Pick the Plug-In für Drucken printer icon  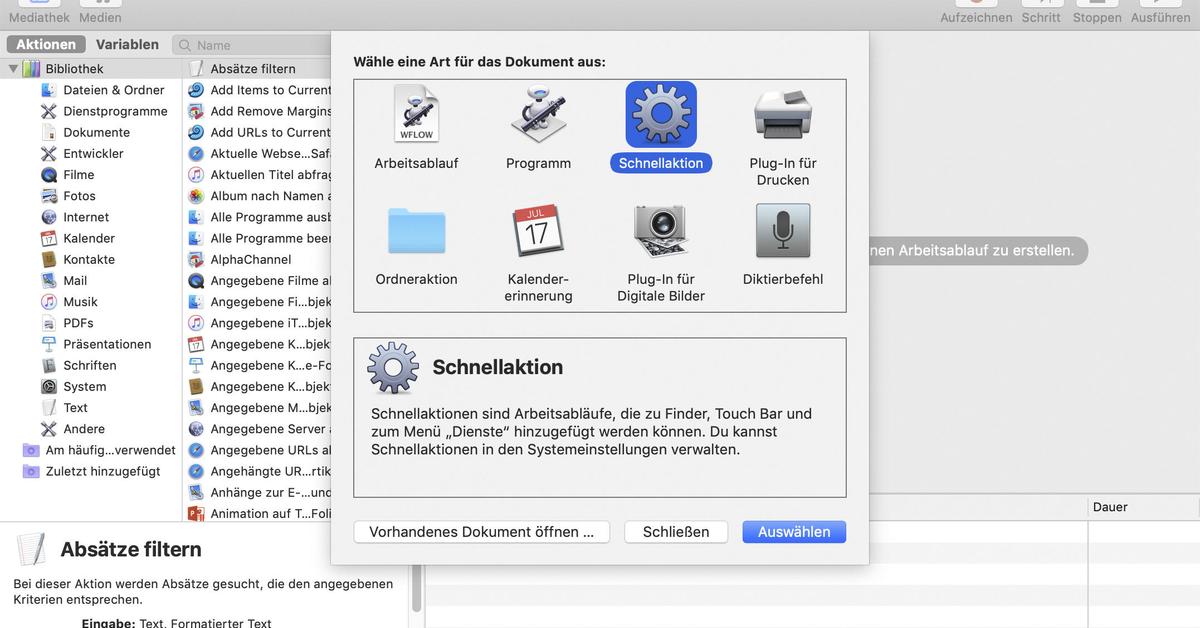point(783,115)
